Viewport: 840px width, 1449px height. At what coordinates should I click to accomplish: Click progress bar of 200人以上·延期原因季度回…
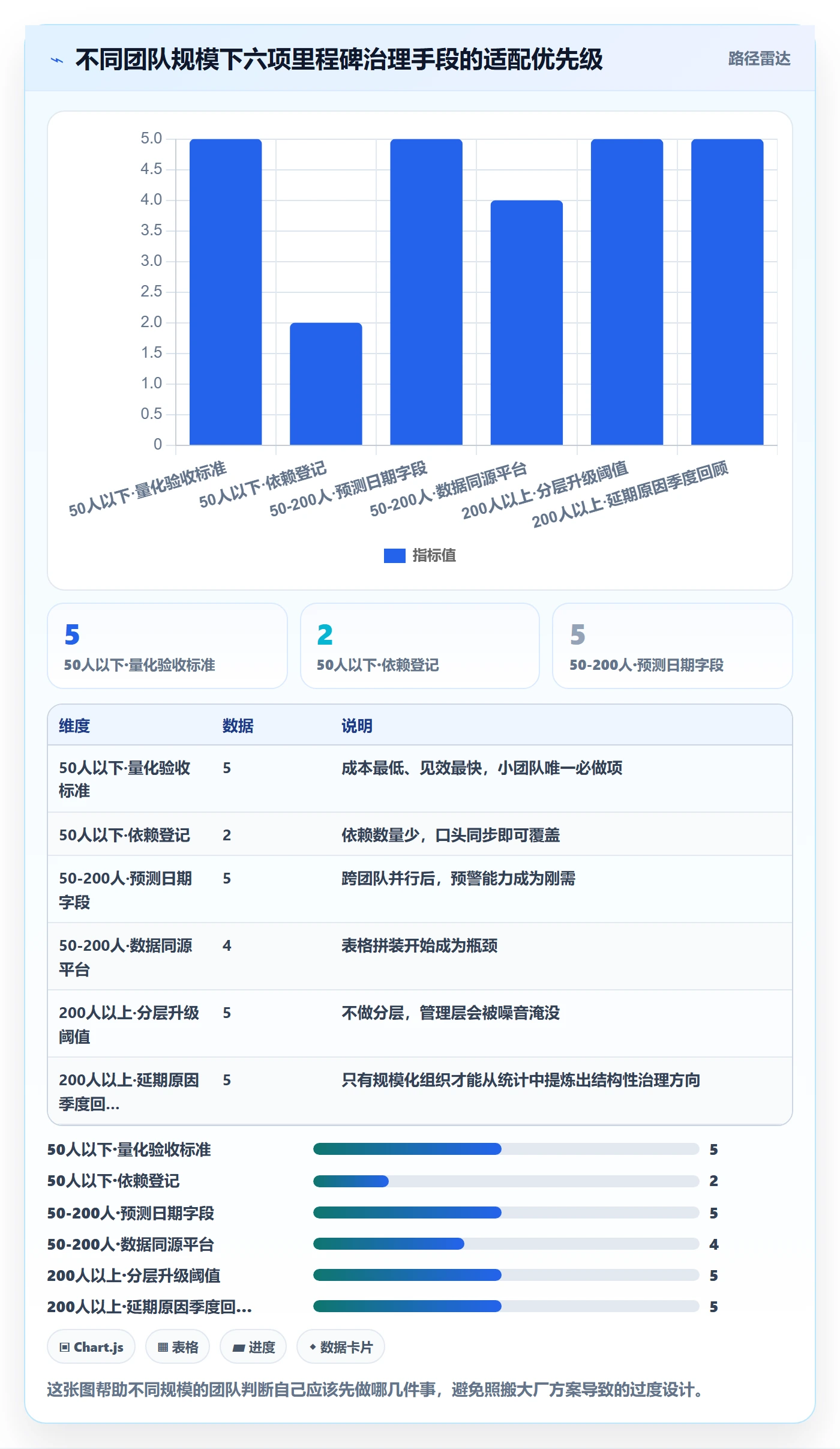point(506,1306)
